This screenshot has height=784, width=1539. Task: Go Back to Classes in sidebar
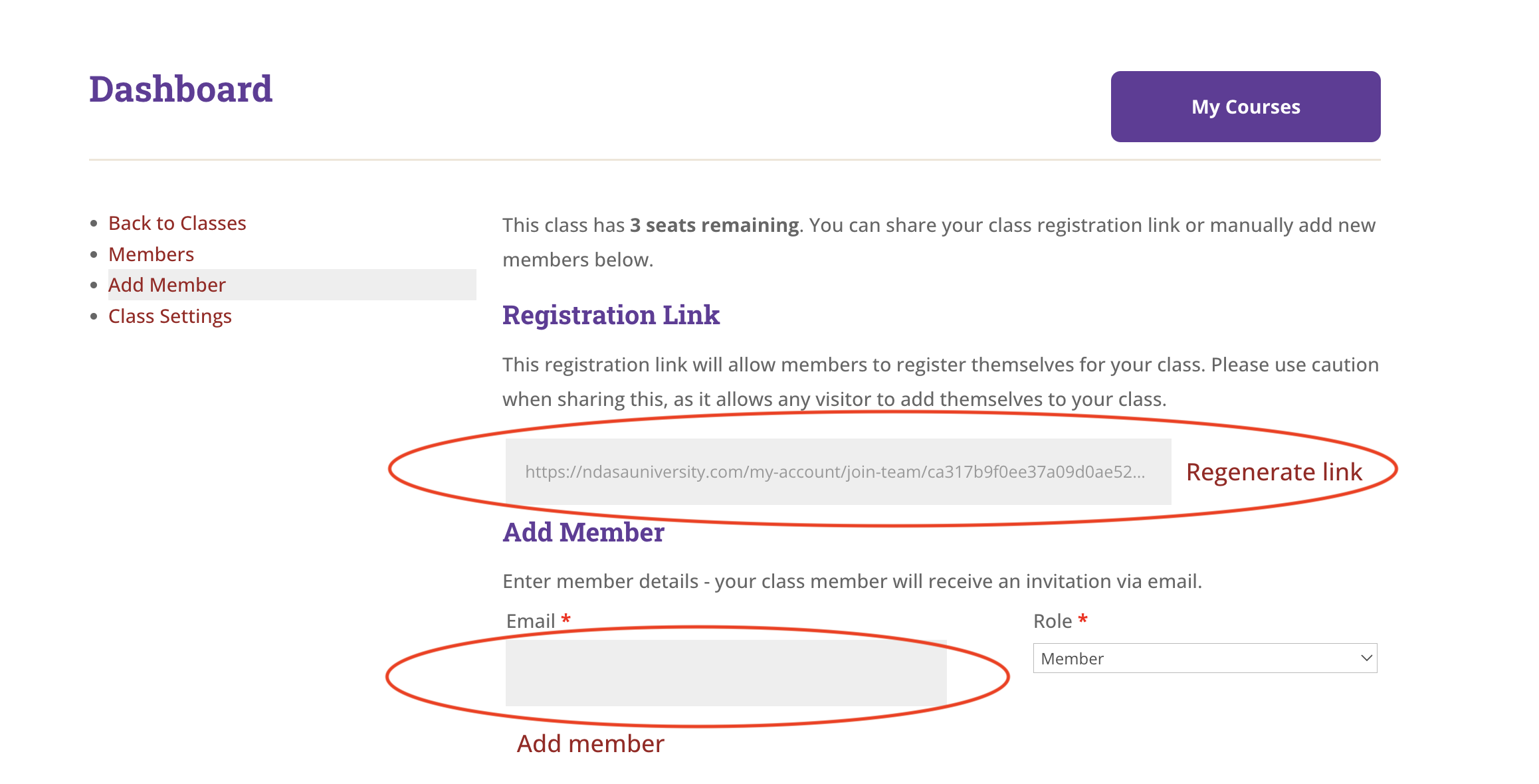pos(177,223)
